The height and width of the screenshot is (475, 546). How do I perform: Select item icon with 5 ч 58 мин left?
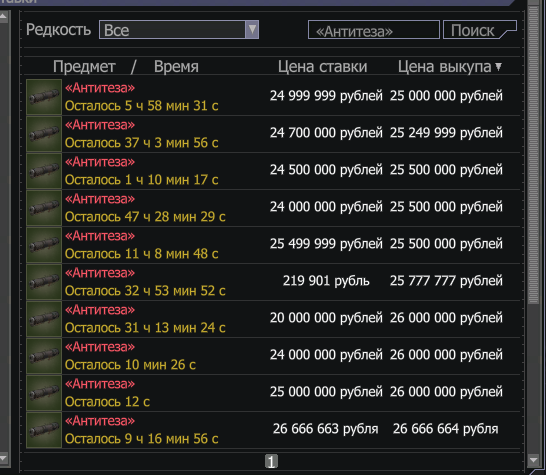click(44, 97)
